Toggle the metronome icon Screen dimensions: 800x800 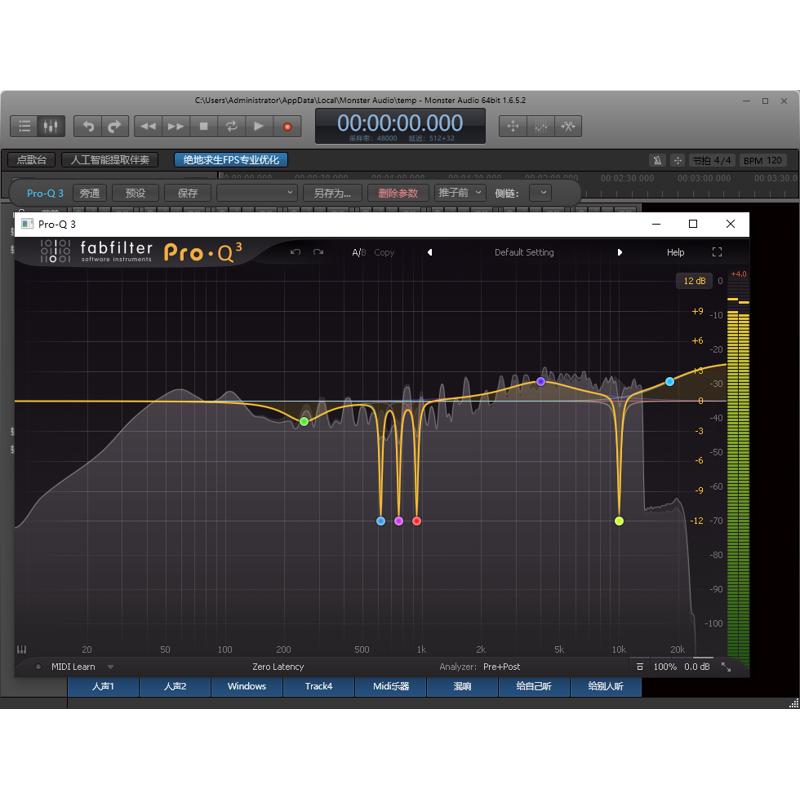[657, 161]
